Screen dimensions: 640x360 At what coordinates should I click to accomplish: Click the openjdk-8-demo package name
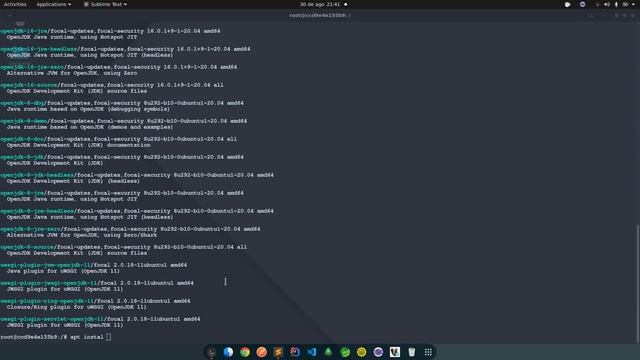[x=24, y=121]
